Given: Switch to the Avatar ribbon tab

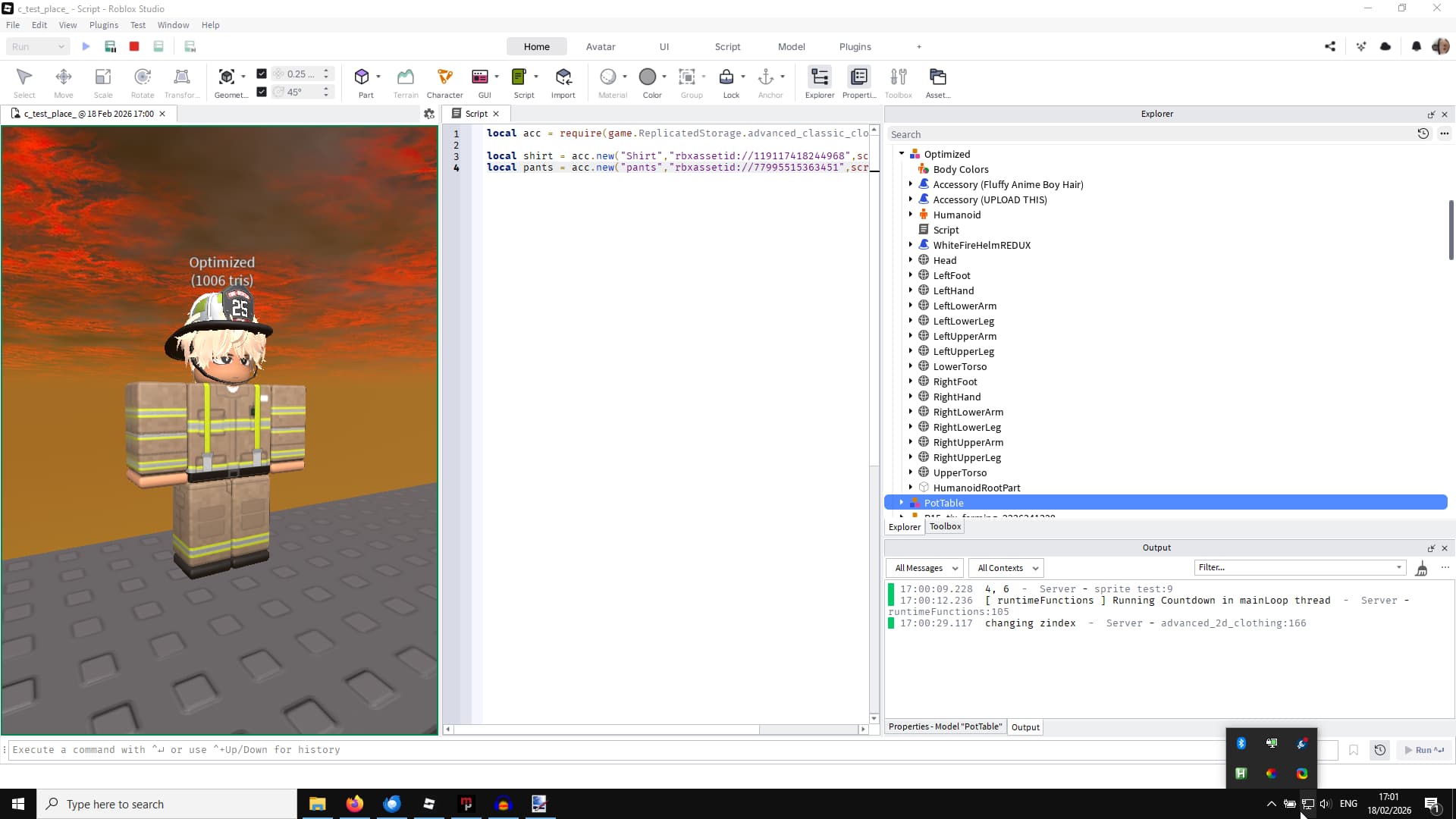Looking at the screenshot, I should coord(600,46).
